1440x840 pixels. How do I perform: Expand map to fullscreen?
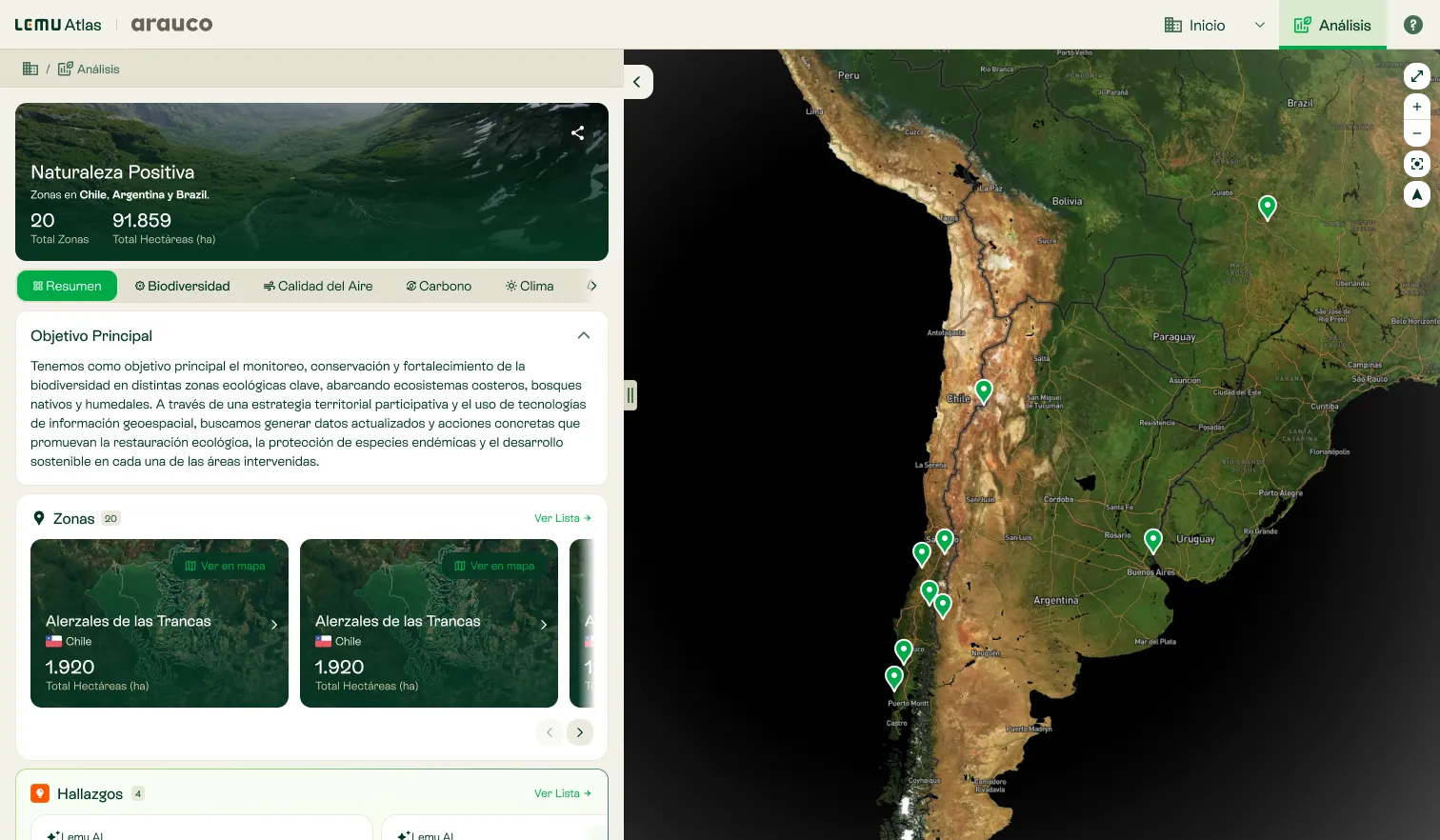1417,76
